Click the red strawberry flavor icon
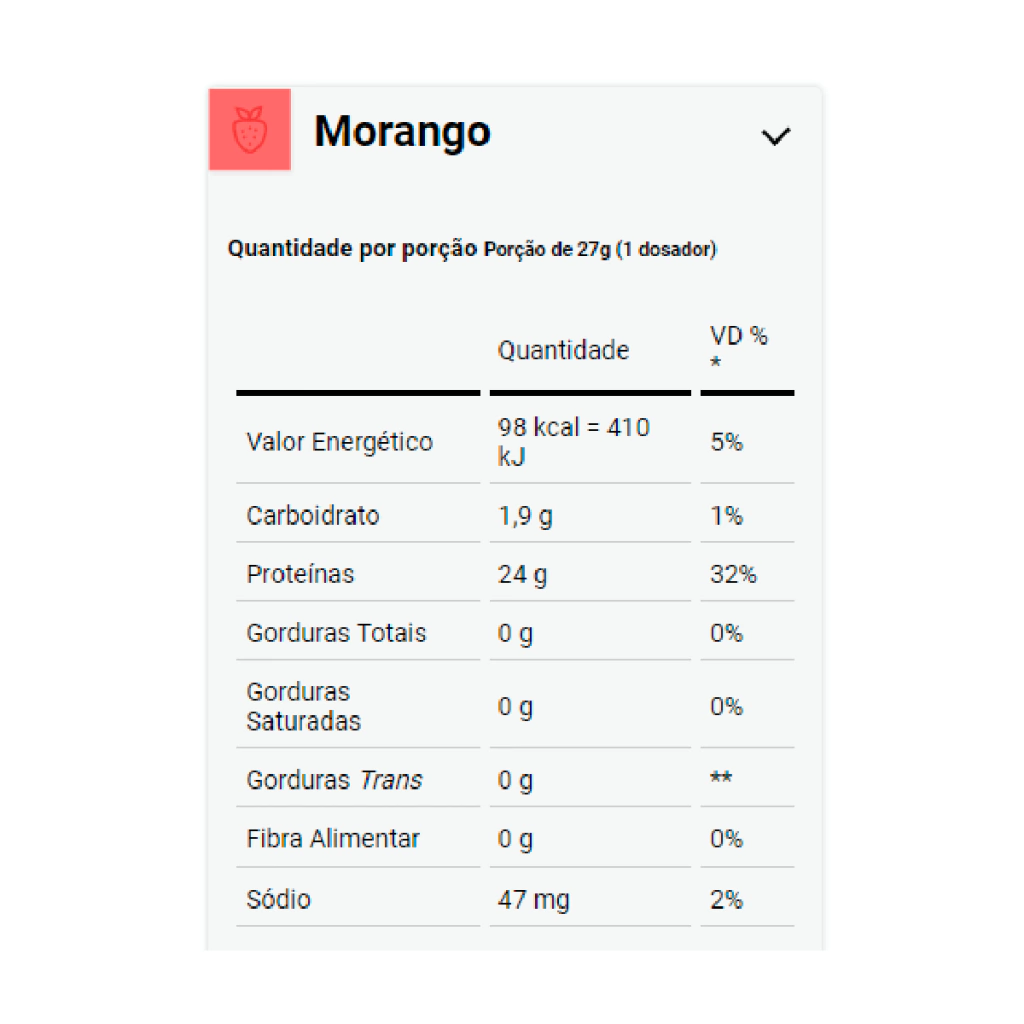Screen dimensions: 1024x1024 click(249, 130)
